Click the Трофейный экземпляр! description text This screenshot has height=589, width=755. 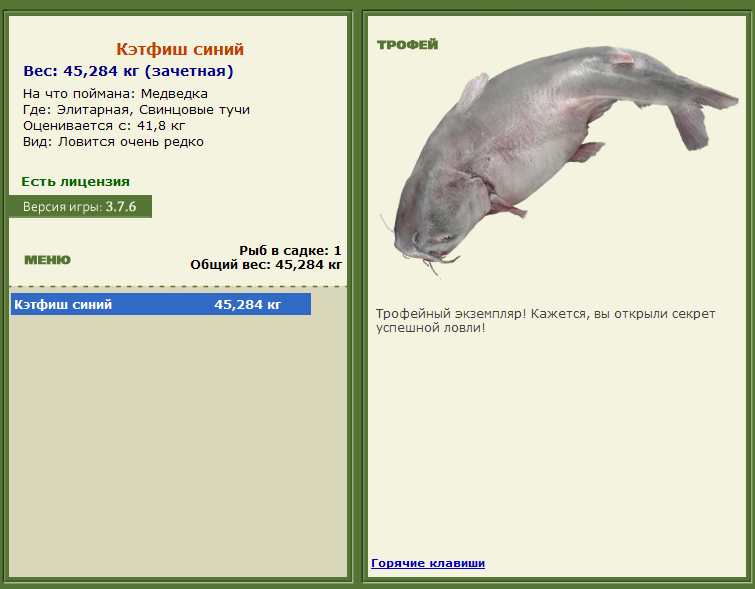(546, 321)
